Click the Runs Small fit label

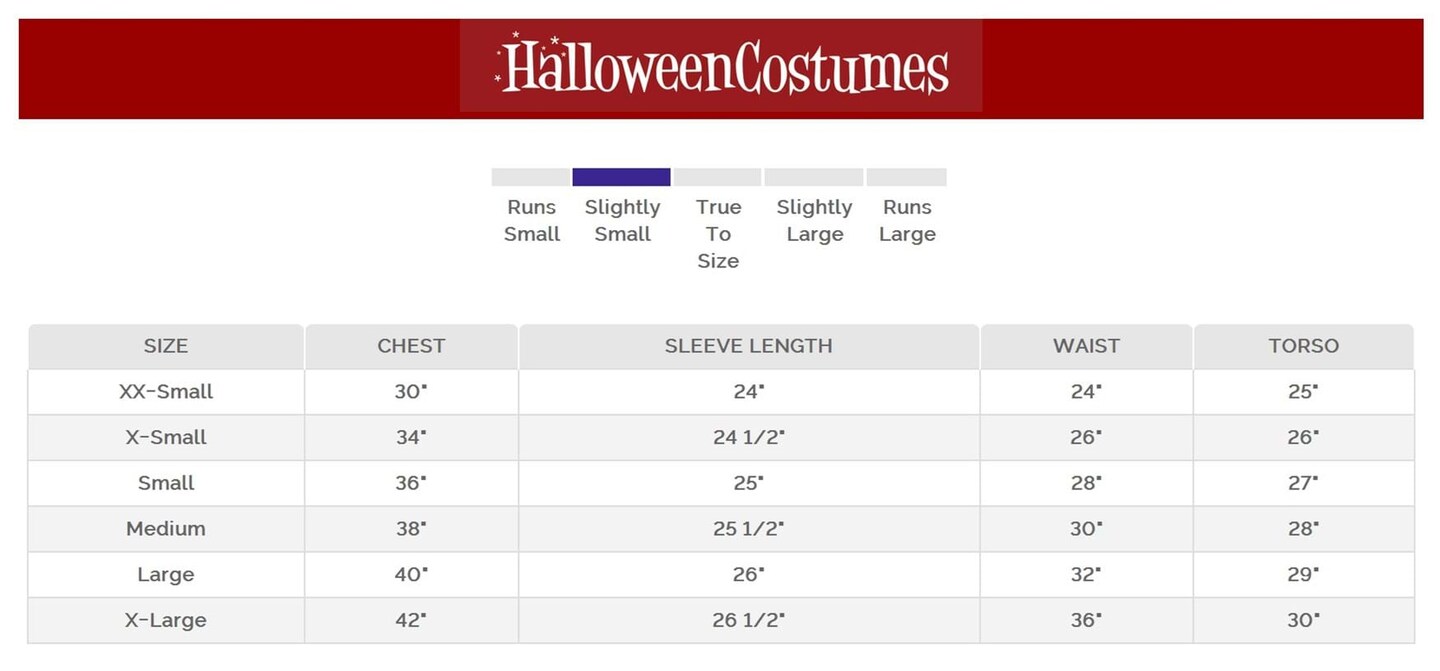[x=532, y=220]
